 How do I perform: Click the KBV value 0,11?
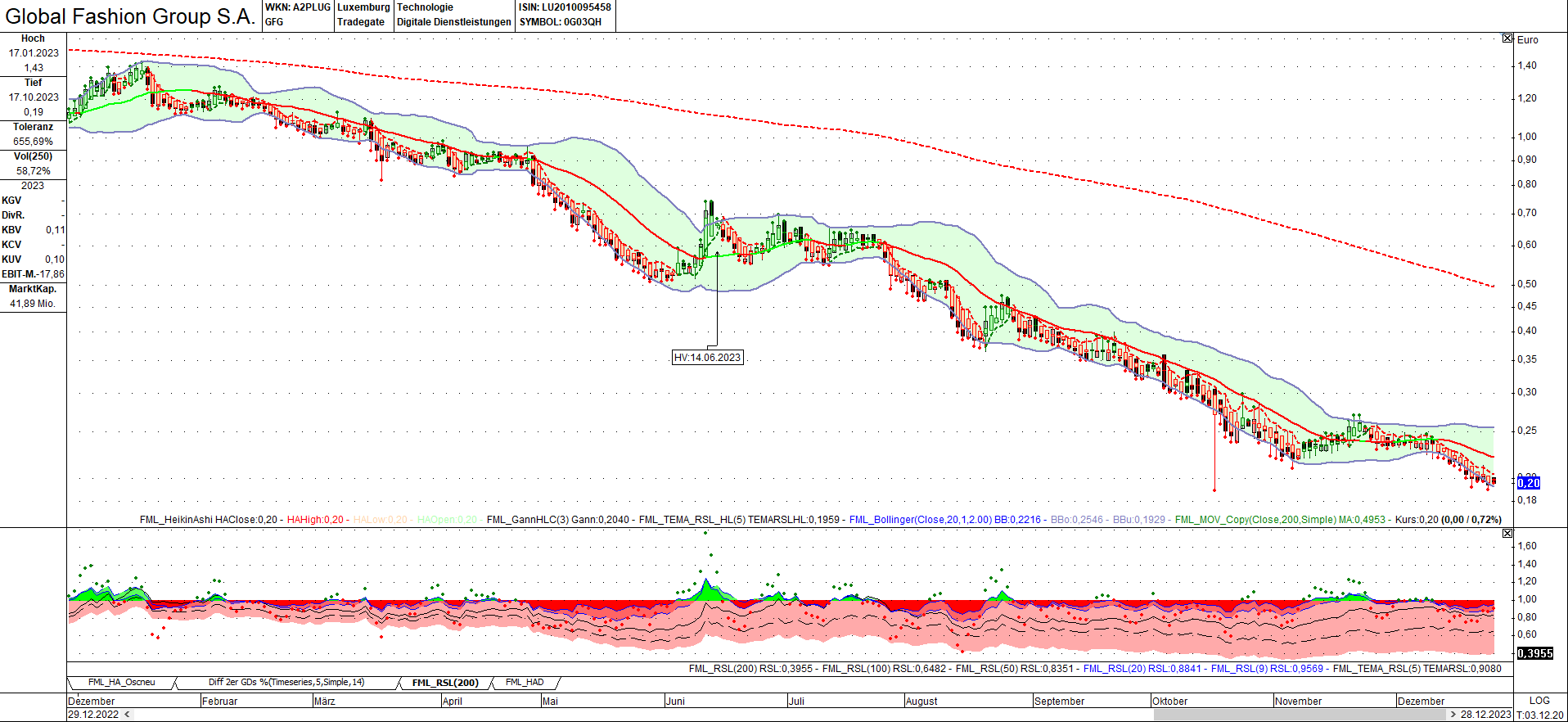(55, 230)
